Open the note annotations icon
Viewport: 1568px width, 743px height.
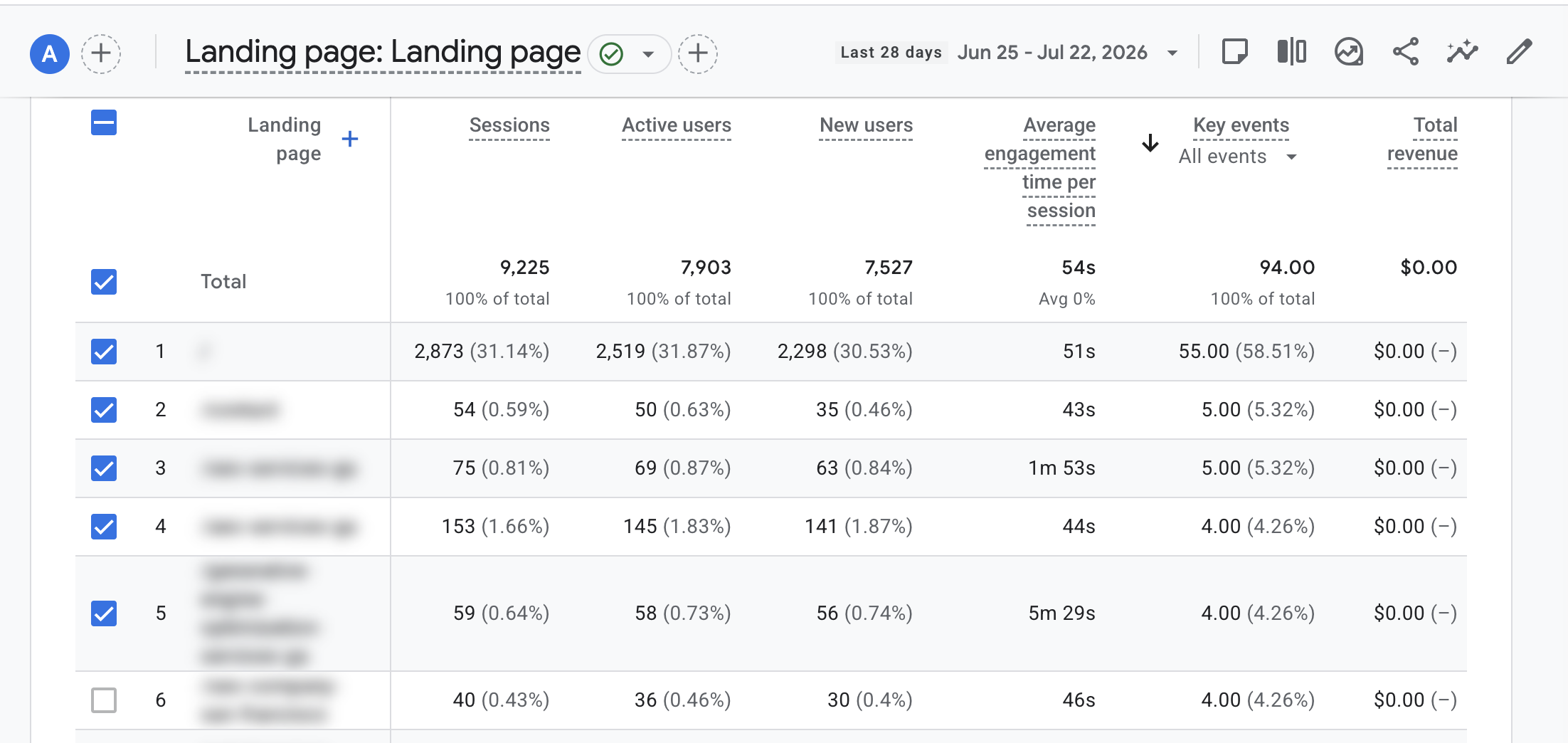tap(1234, 53)
